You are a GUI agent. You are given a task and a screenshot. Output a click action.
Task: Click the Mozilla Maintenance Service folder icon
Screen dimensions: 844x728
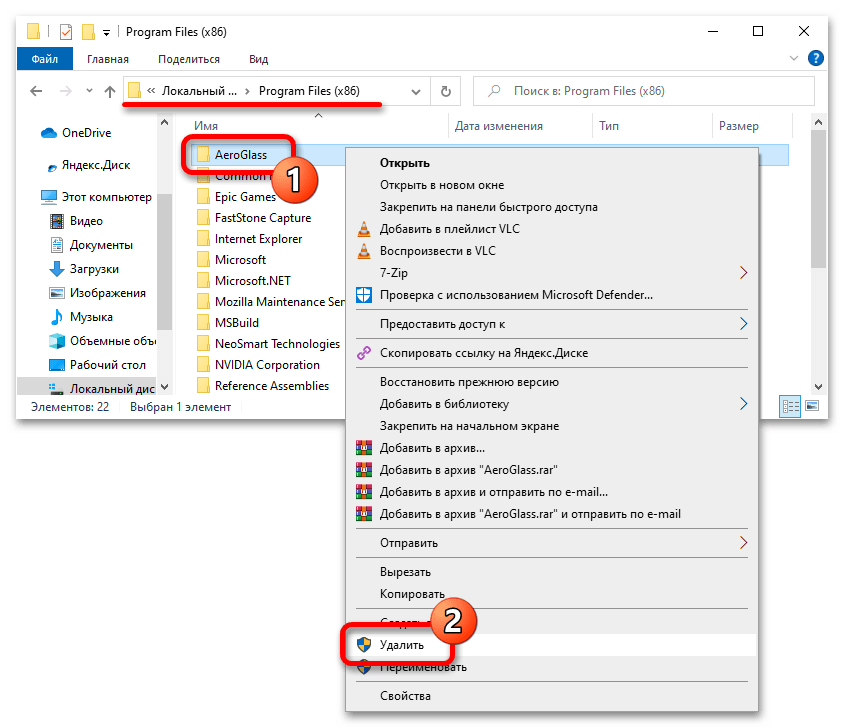pos(203,302)
